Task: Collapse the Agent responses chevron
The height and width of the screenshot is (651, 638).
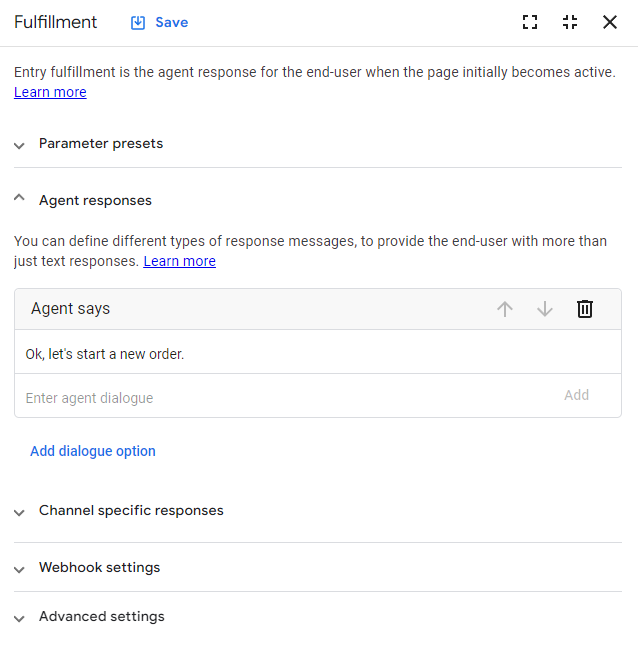Action: (19, 200)
